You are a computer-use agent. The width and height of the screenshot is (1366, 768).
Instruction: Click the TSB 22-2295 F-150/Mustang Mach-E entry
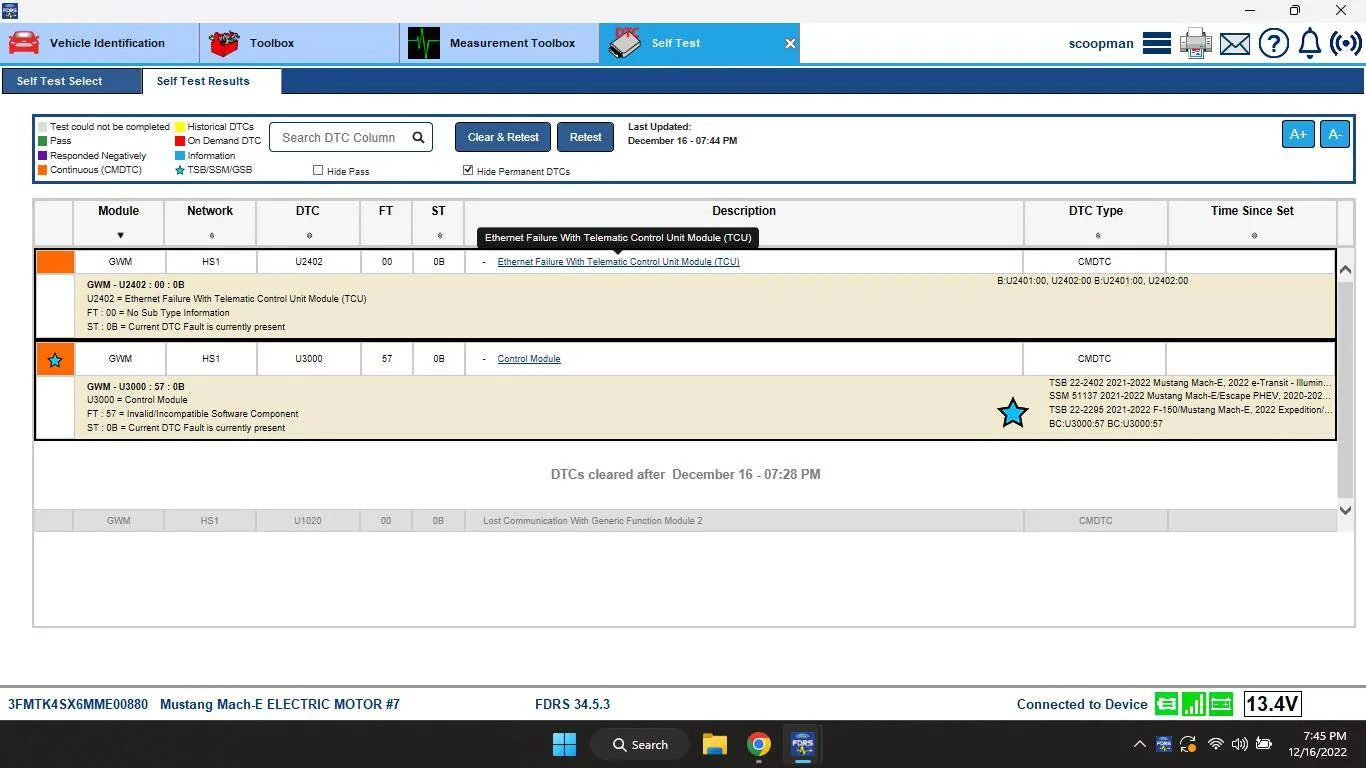click(1190, 410)
